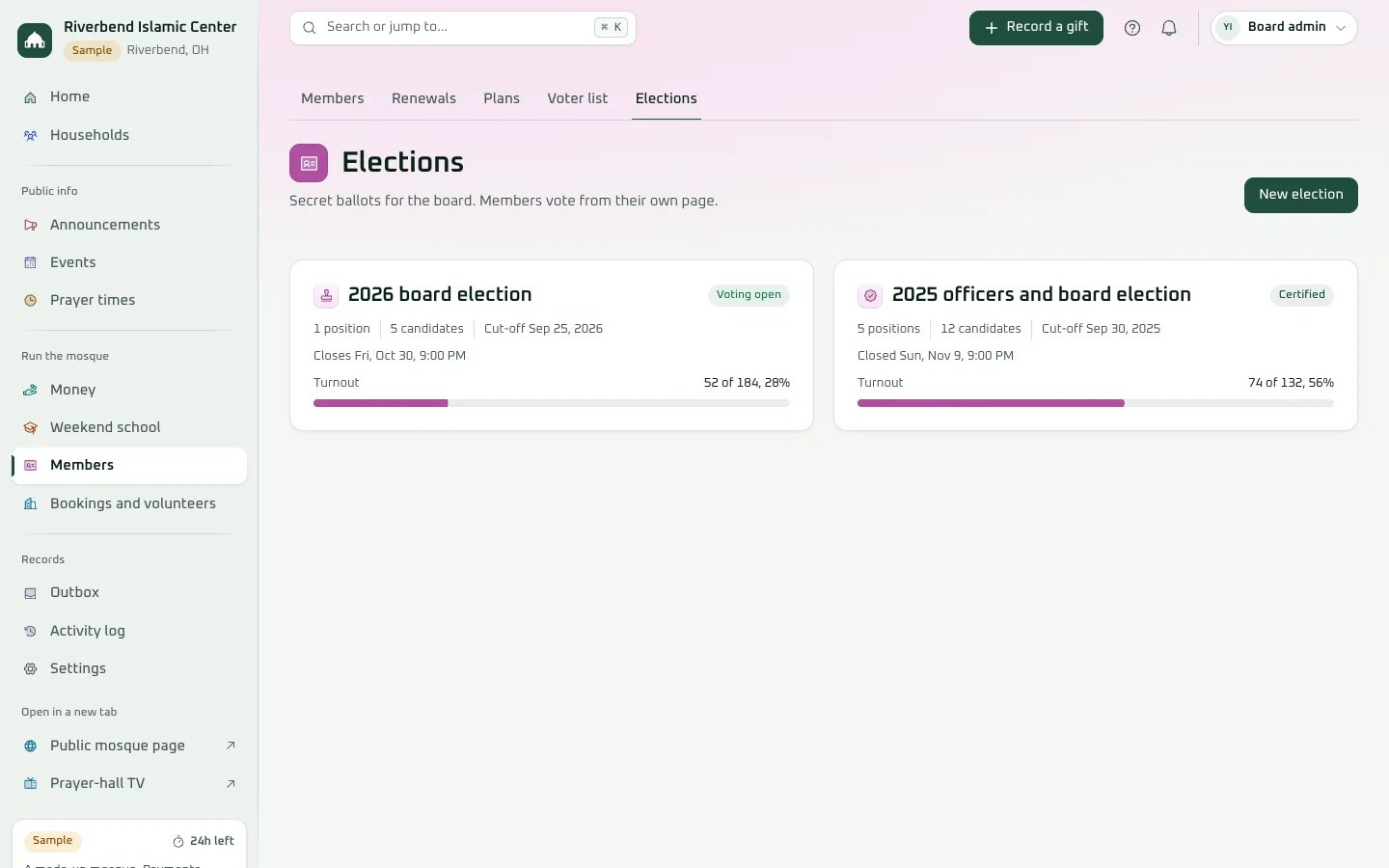The image size is (1389, 868).
Task: Click the Prayer times clock icon
Action: [x=30, y=301]
